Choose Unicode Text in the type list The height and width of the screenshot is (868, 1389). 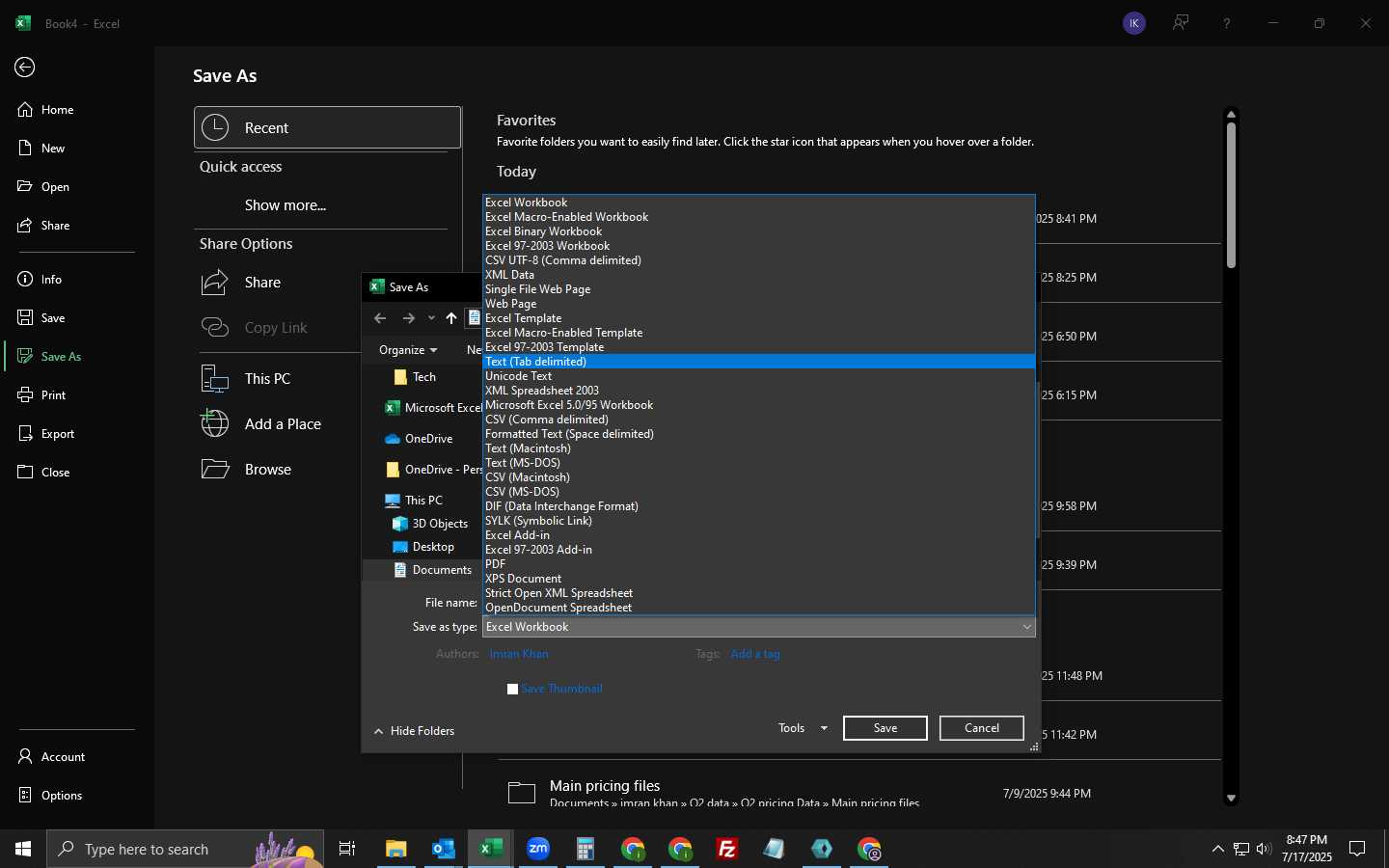[759, 376]
